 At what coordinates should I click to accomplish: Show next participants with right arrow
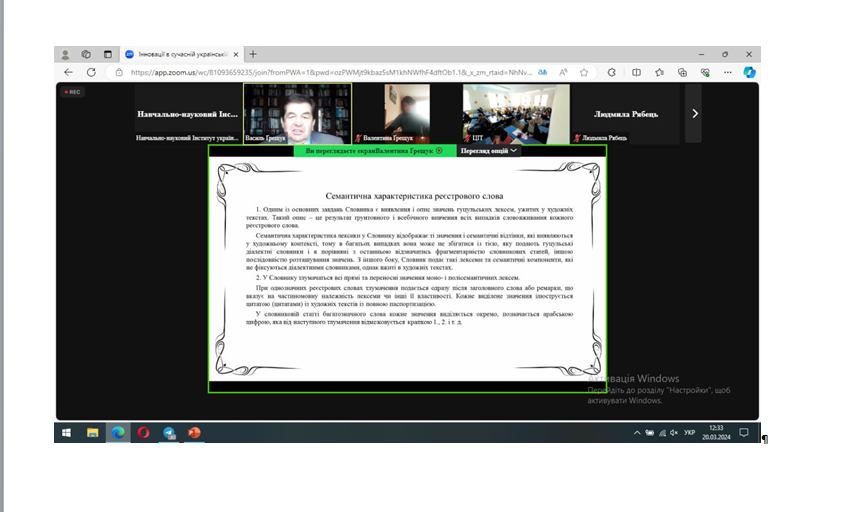[x=695, y=113]
